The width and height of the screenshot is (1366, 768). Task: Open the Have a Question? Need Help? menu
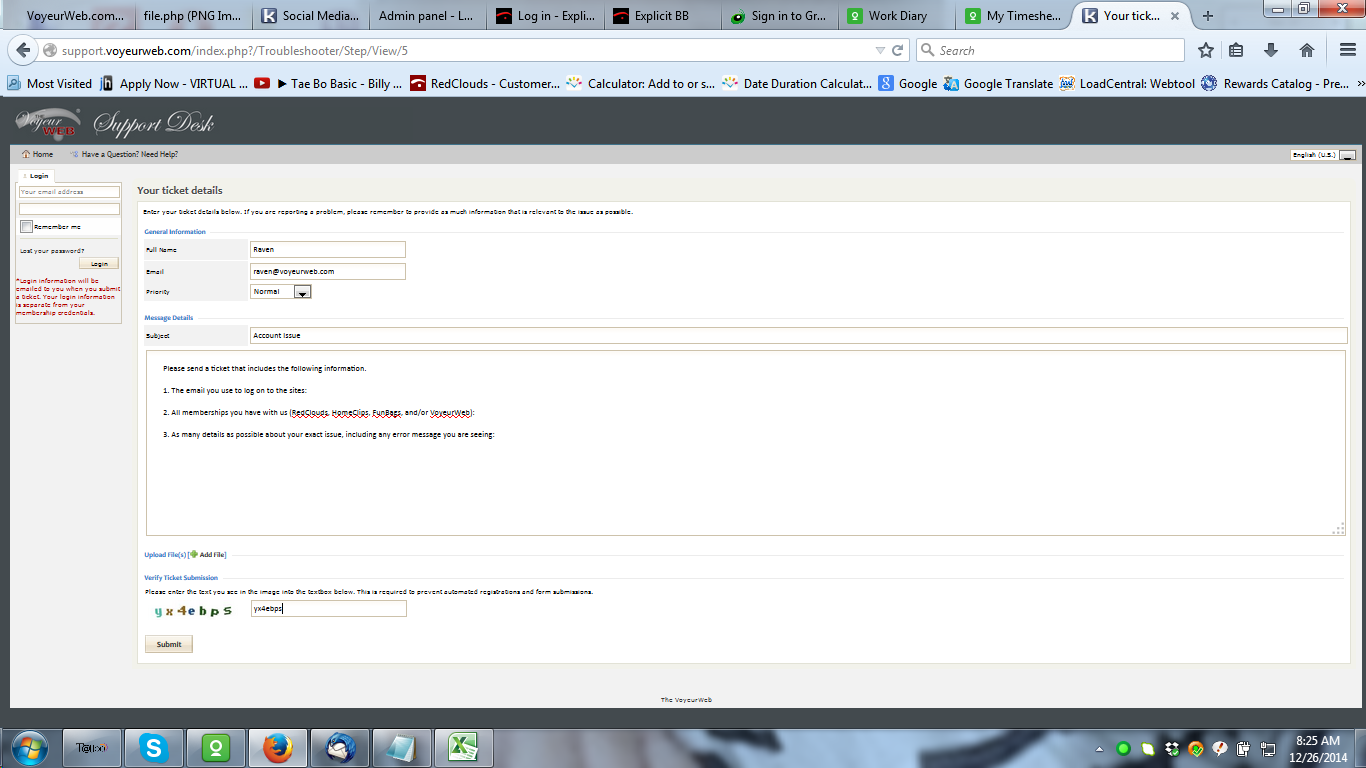(x=128, y=154)
